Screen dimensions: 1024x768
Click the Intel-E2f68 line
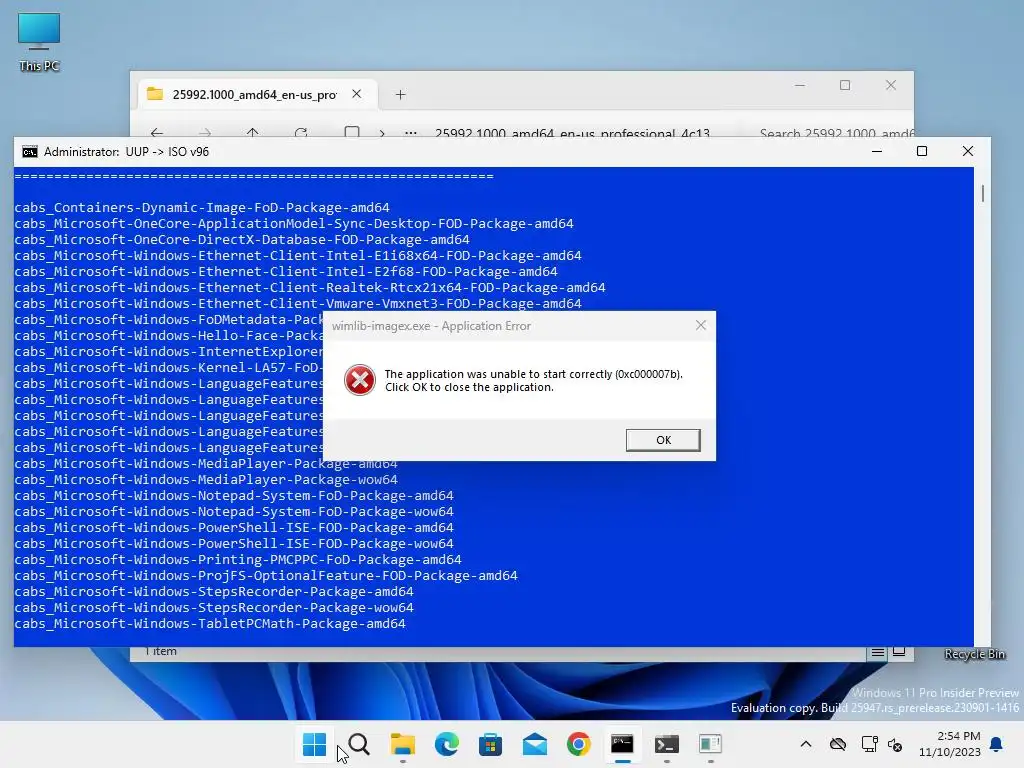click(x=286, y=272)
